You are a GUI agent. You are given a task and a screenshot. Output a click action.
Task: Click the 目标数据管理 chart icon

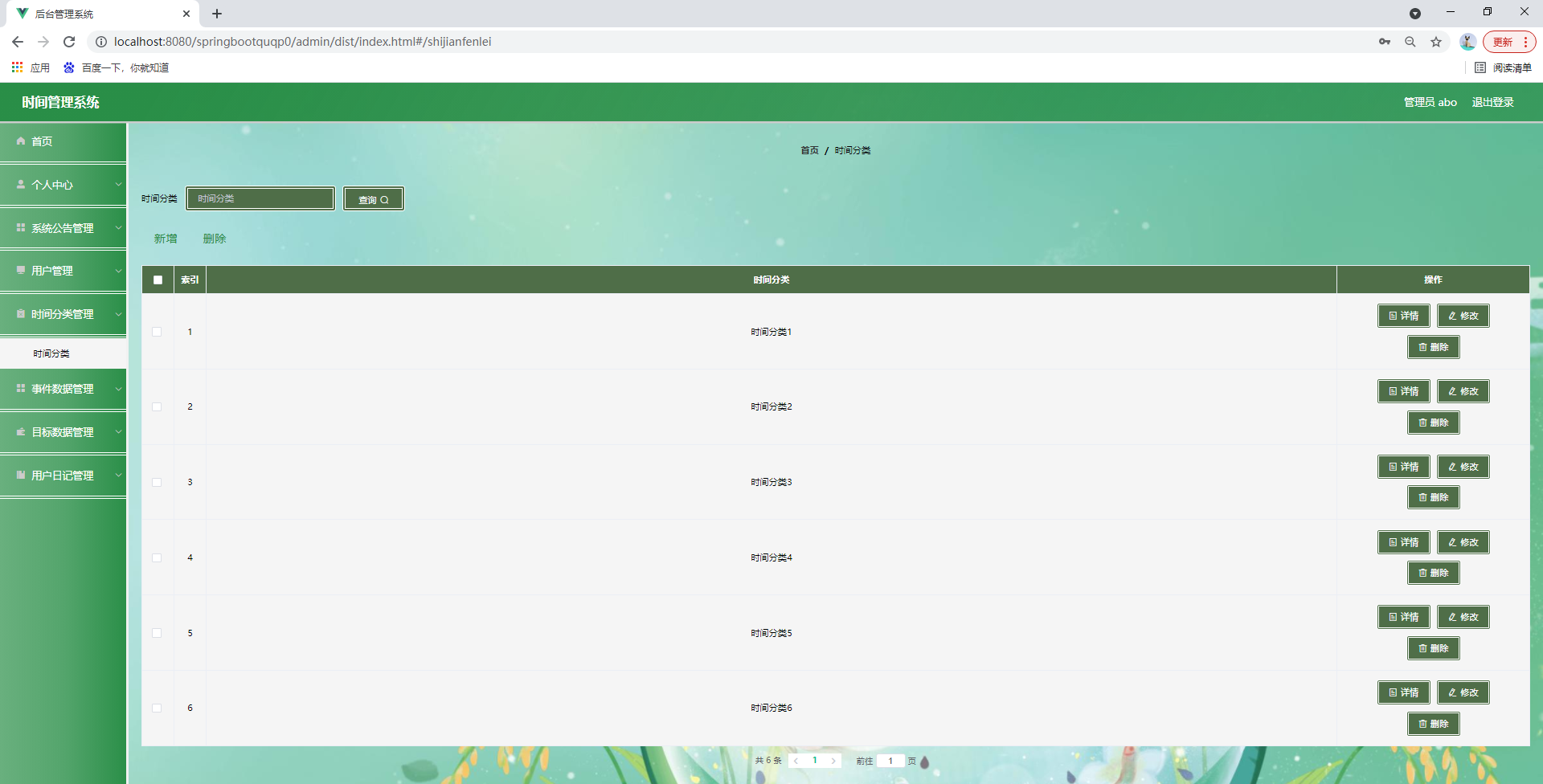[x=19, y=431]
